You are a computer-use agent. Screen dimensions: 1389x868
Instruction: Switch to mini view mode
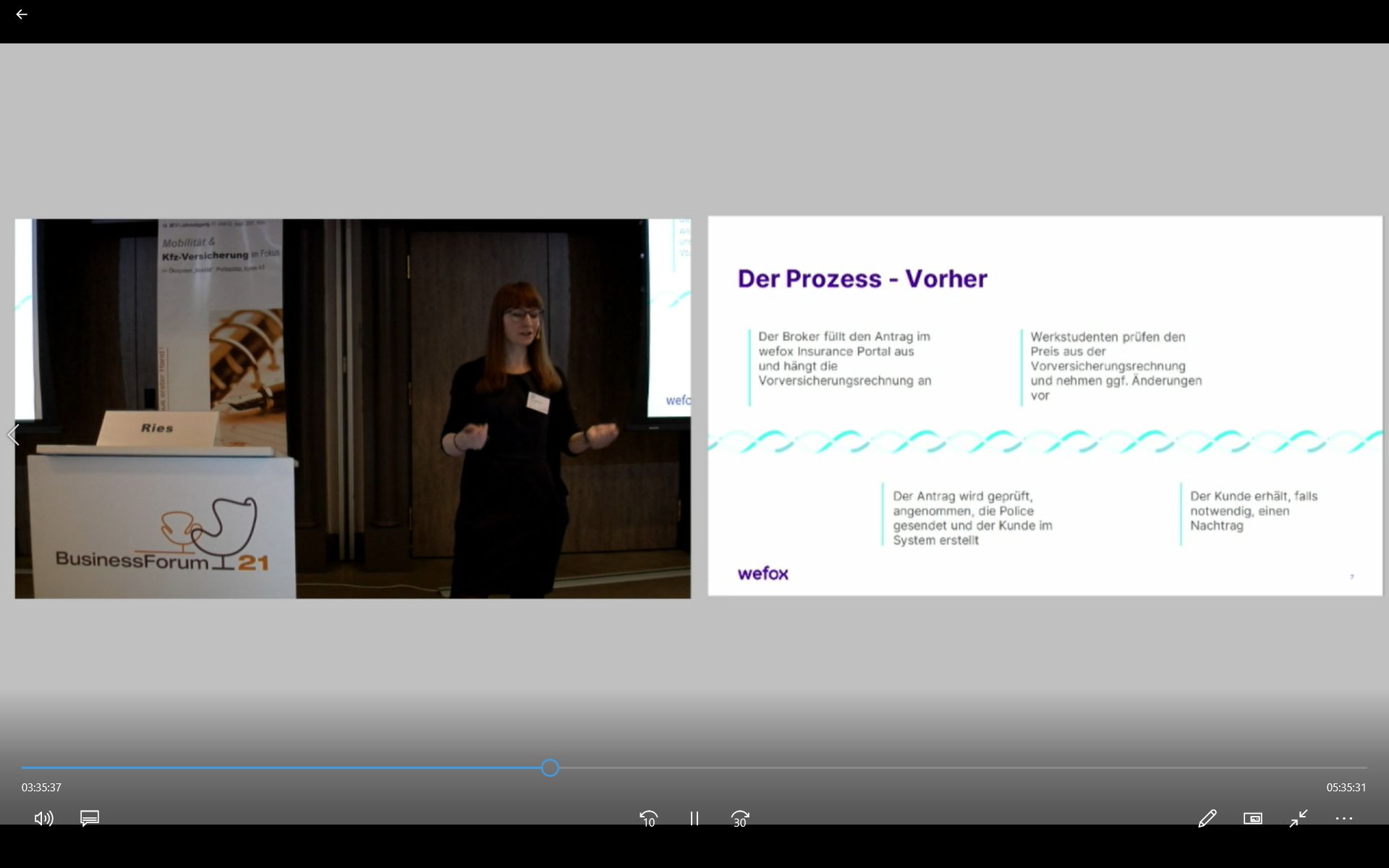tap(1253, 818)
